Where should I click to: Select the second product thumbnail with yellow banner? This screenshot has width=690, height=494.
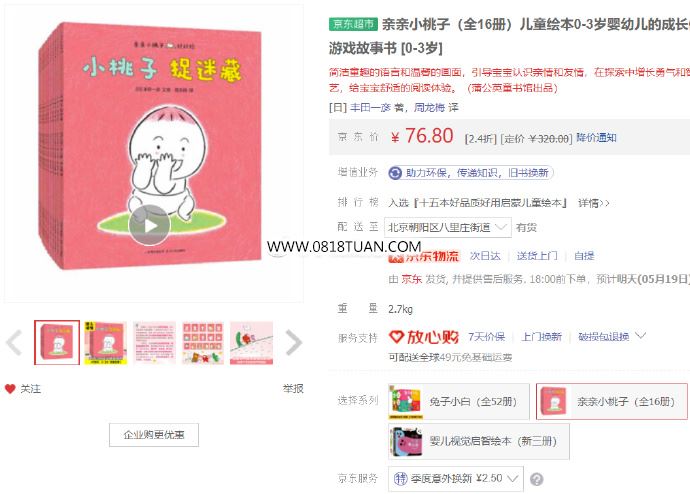[x=106, y=343]
